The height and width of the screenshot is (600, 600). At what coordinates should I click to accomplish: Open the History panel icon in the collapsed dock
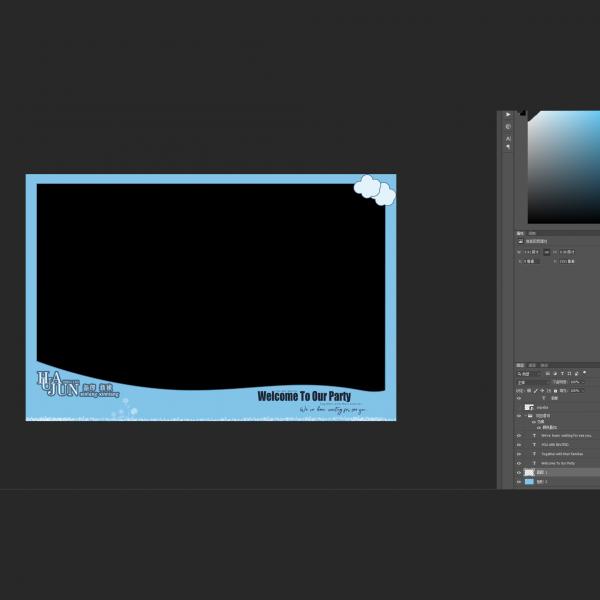[x=508, y=126]
